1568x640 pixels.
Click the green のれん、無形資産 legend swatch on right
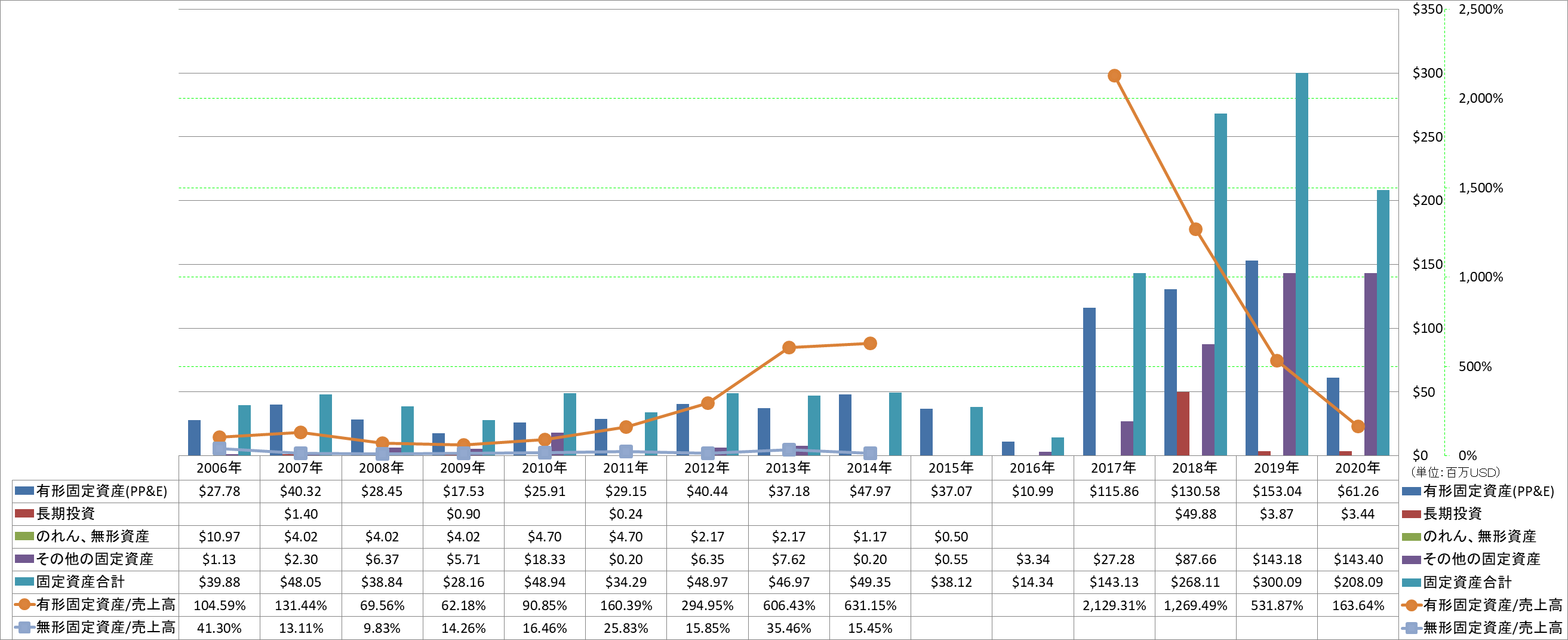(x=1412, y=537)
